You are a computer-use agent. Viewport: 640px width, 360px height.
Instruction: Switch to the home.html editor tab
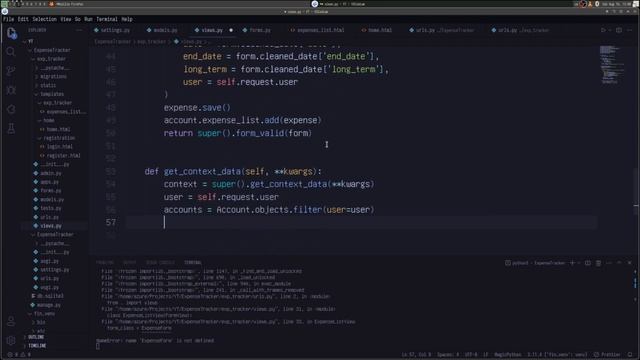377,30
